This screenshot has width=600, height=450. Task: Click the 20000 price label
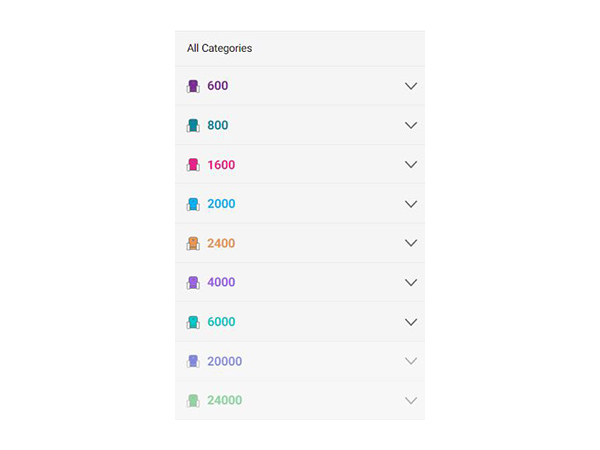[224, 361]
